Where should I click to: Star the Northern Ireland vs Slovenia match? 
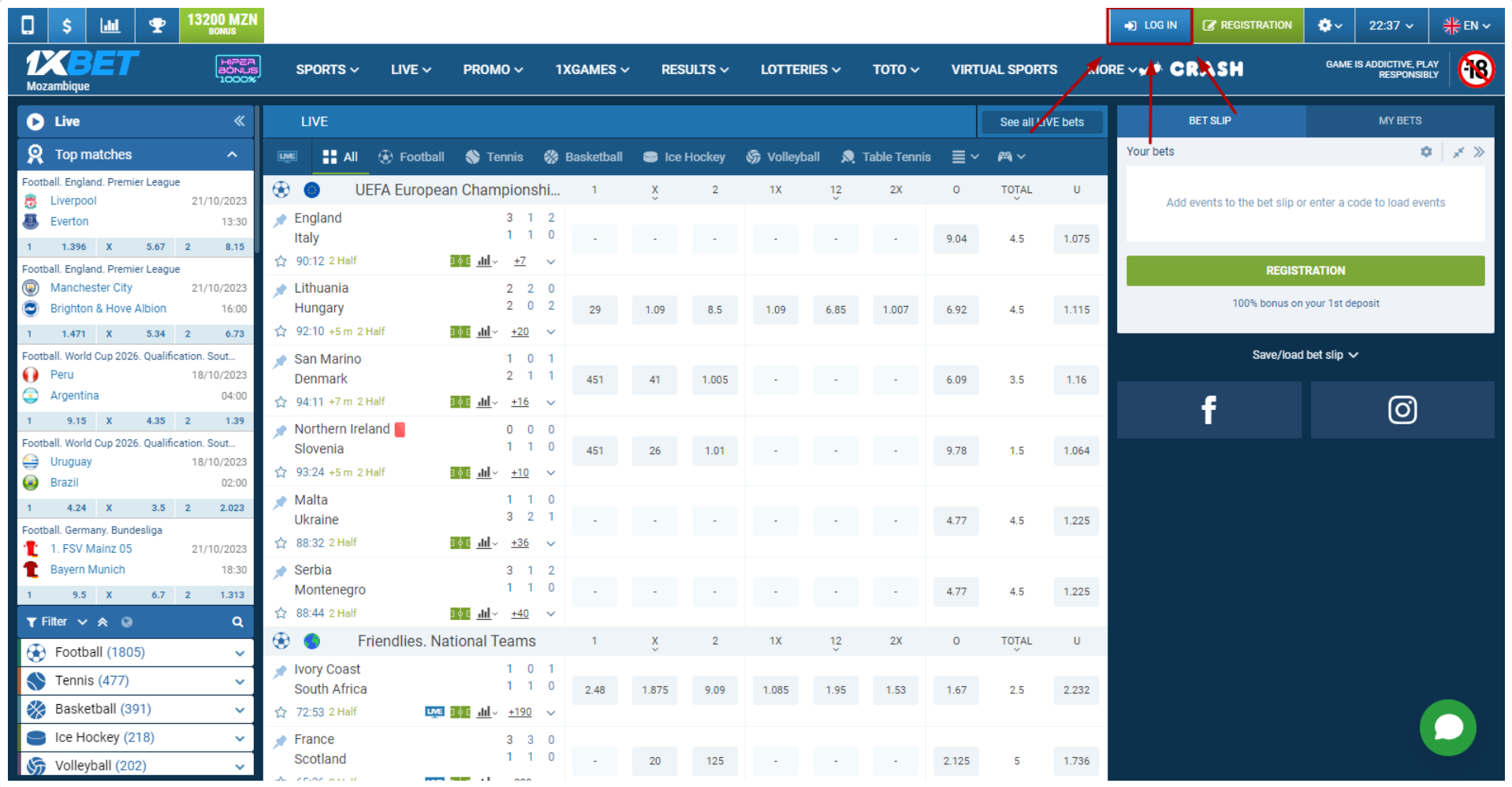(x=281, y=472)
